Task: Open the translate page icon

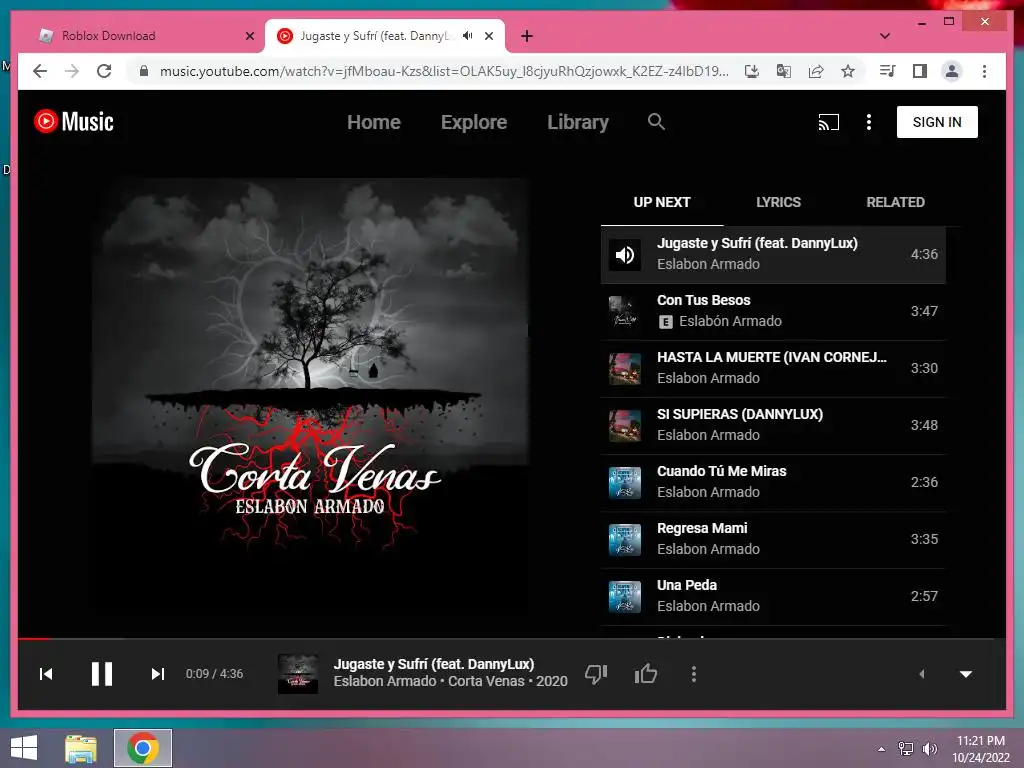Action: click(784, 71)
